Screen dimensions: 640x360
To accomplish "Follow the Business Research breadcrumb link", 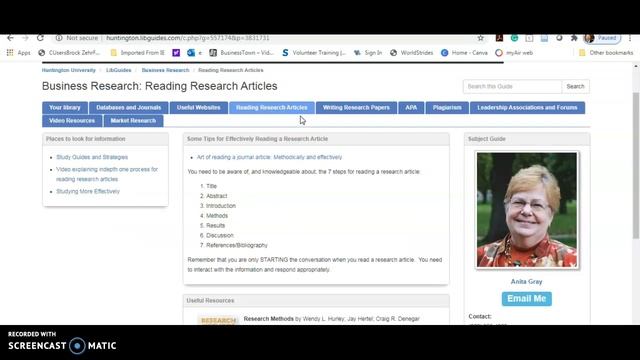I will pyautogui.click(x=165, y=70).
